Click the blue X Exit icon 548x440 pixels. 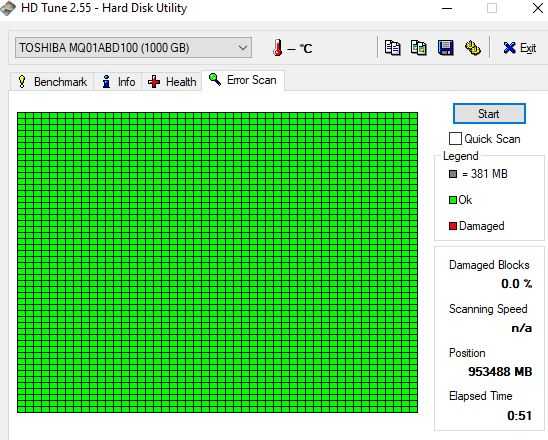click(510, 48)
